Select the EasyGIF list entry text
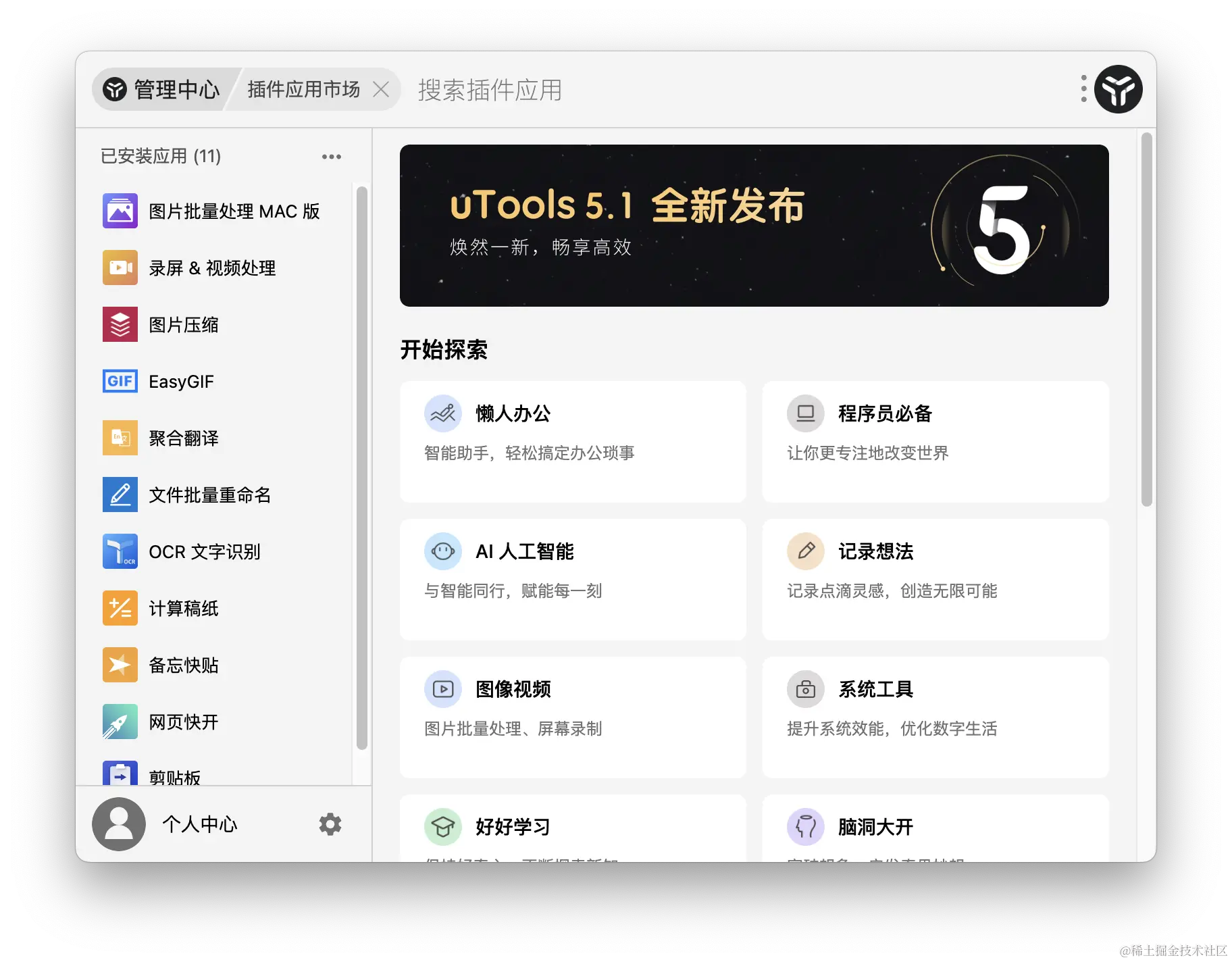 (x=181, y=382)
